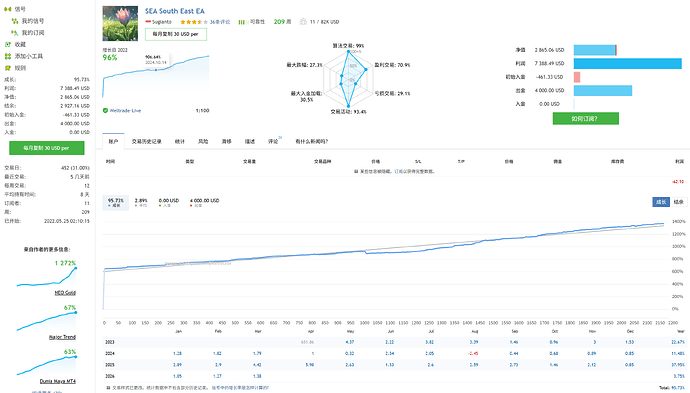Click 我的信号 in the sidebar menu

tap(33, 21)
